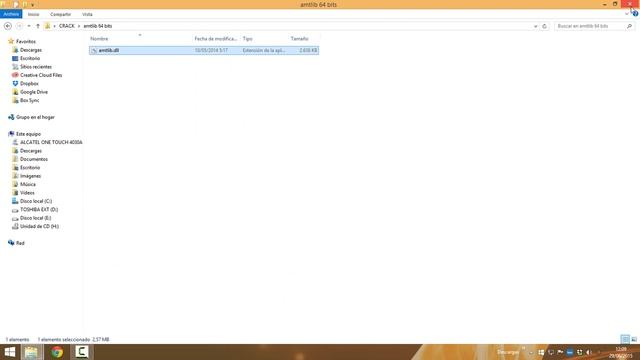This screenshot has height=360, width=640.
Task: Click the Descargas toolbar on the taskbar
Action: click(x=508, y=352)
